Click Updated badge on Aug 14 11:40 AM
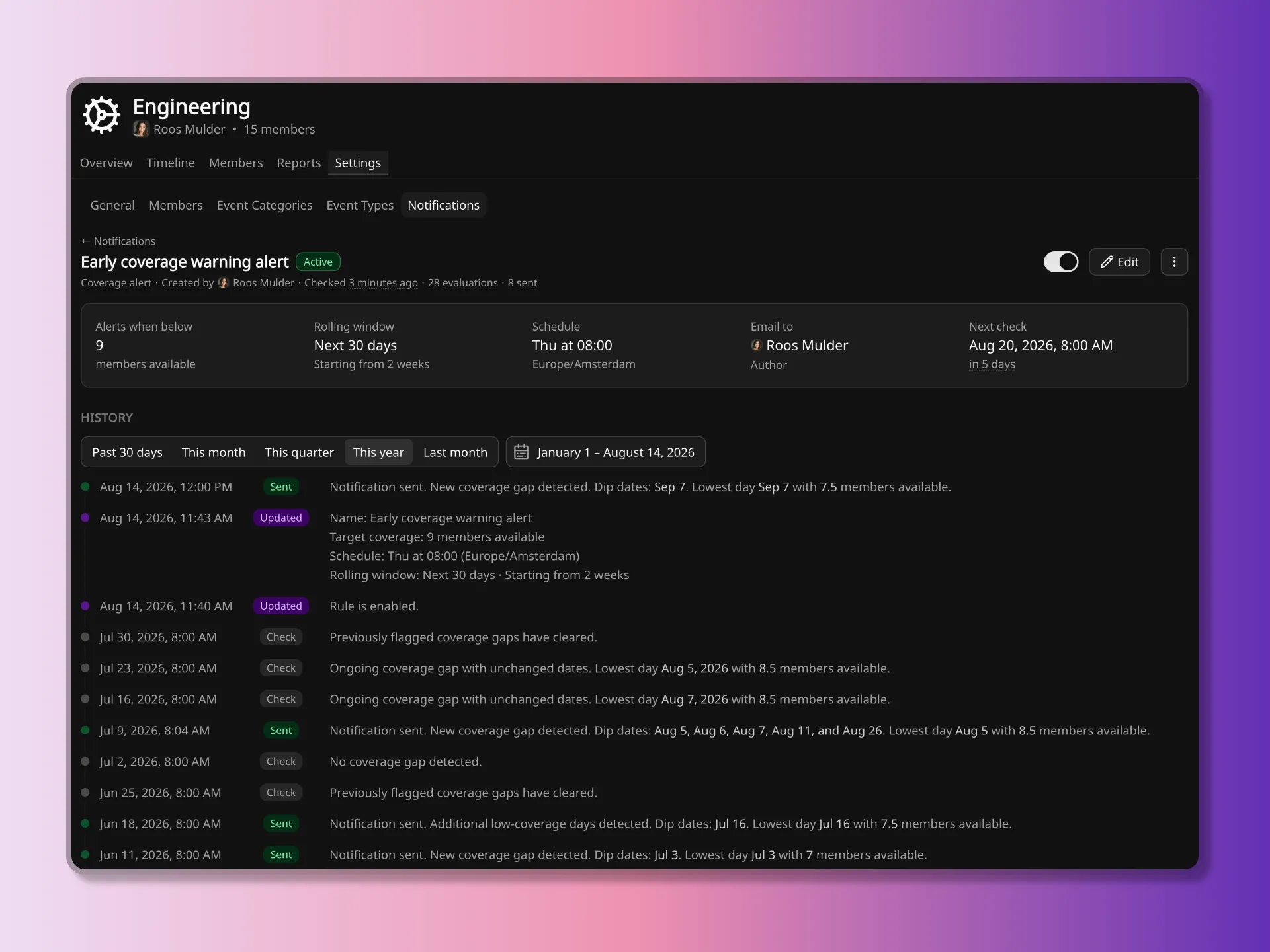The image size is (1270, 952). click(x=281, y=606)
